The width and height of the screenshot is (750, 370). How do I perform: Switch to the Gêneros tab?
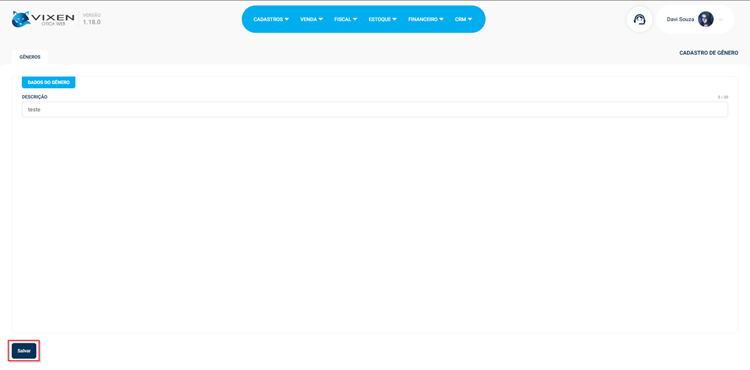tap(30, 57)
